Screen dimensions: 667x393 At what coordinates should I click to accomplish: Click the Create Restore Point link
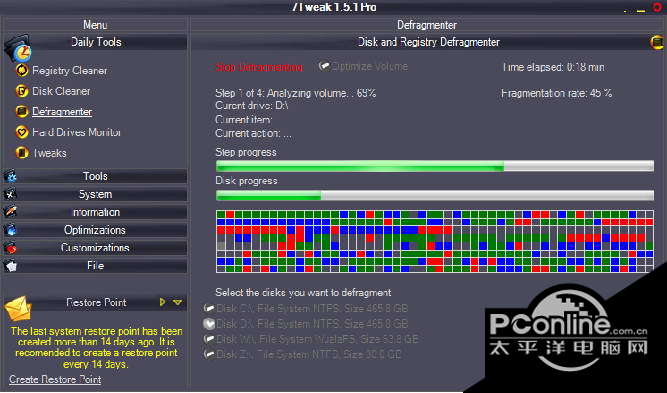pyautogui.click(x=55, y=379)
